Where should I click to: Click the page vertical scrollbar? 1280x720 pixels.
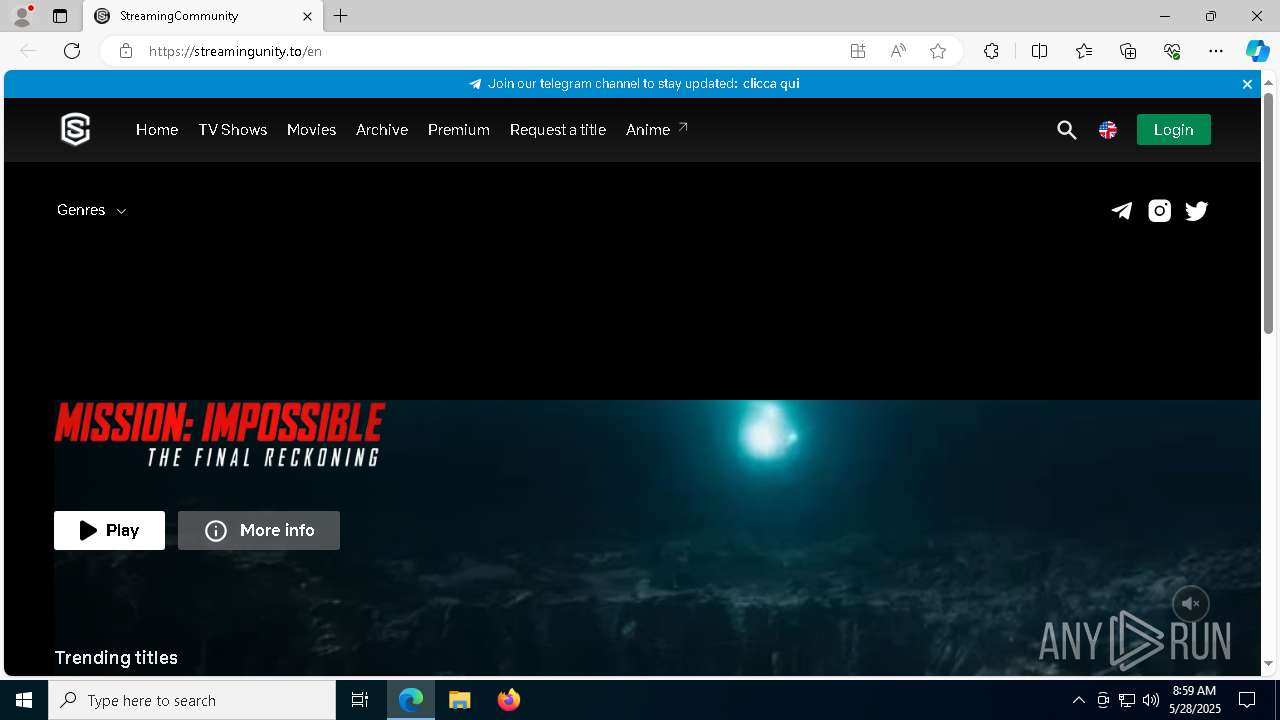pos(1268,213)
